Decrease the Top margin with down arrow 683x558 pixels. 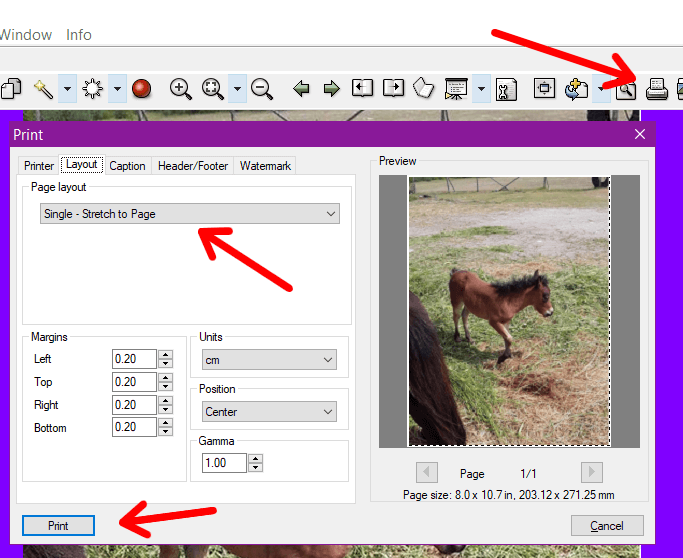(166, 386)
